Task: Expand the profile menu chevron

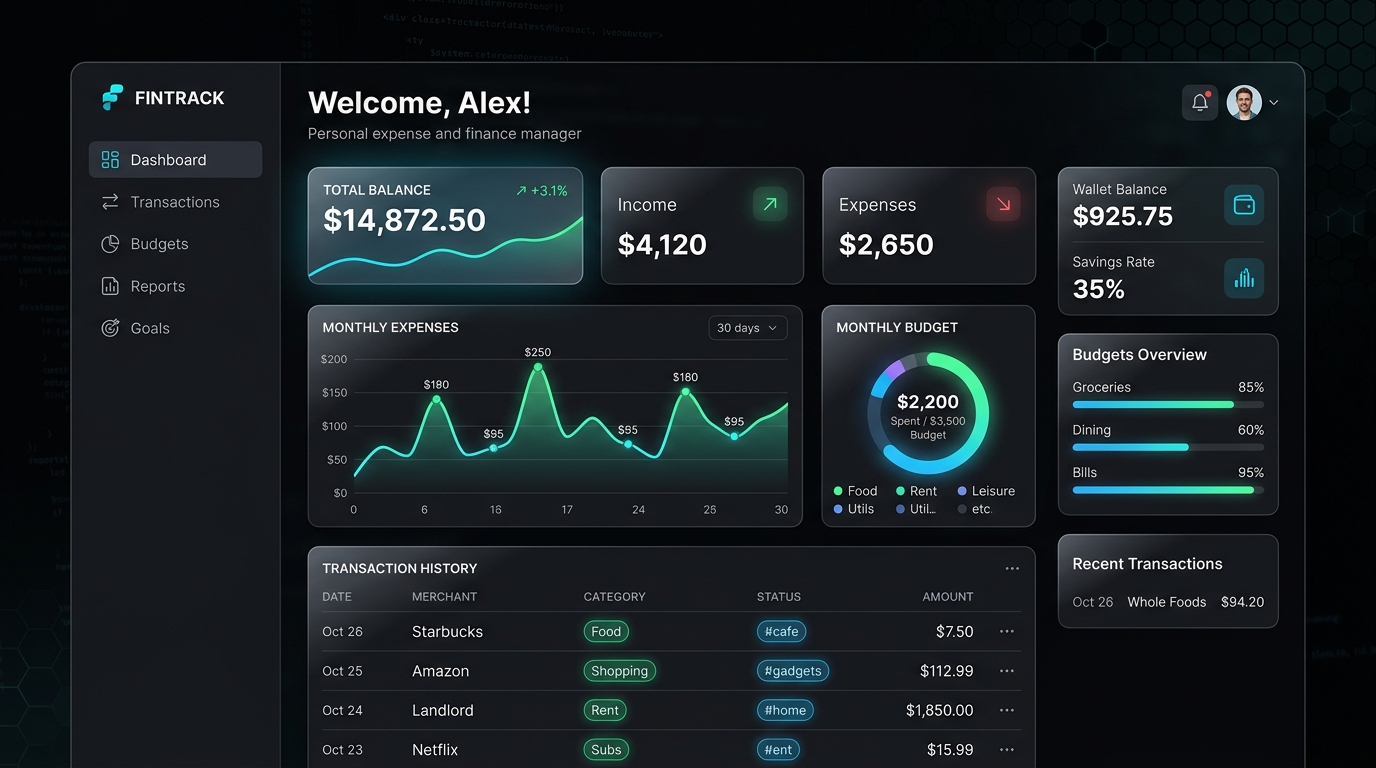Action: point(1273,103)
